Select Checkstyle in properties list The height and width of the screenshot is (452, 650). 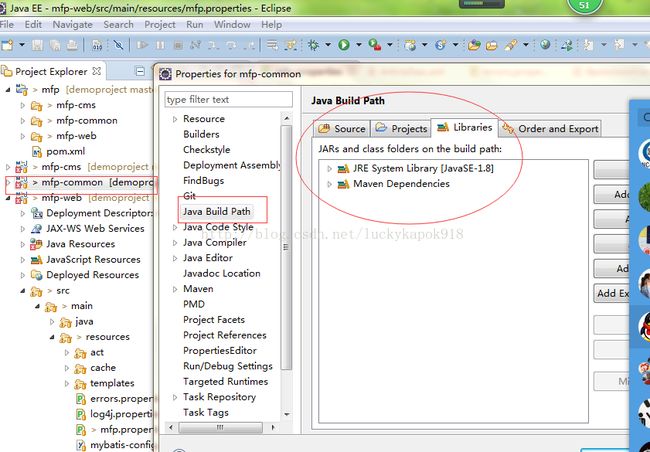click(206, 150)
